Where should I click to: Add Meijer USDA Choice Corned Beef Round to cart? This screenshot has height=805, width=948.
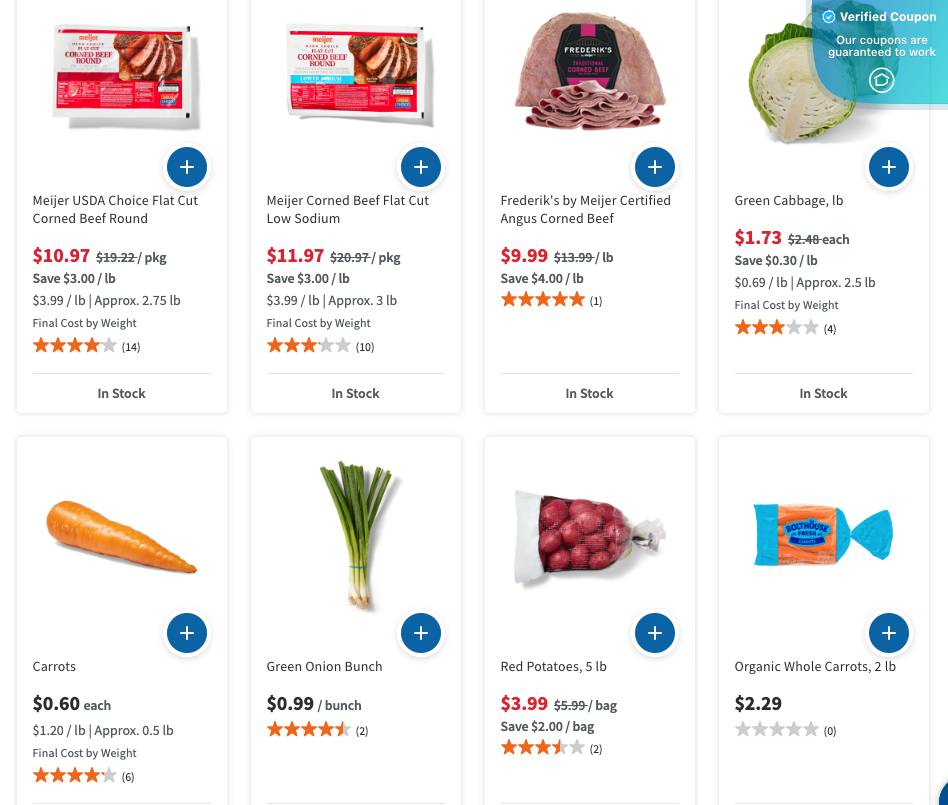click(x=187, y=167)
